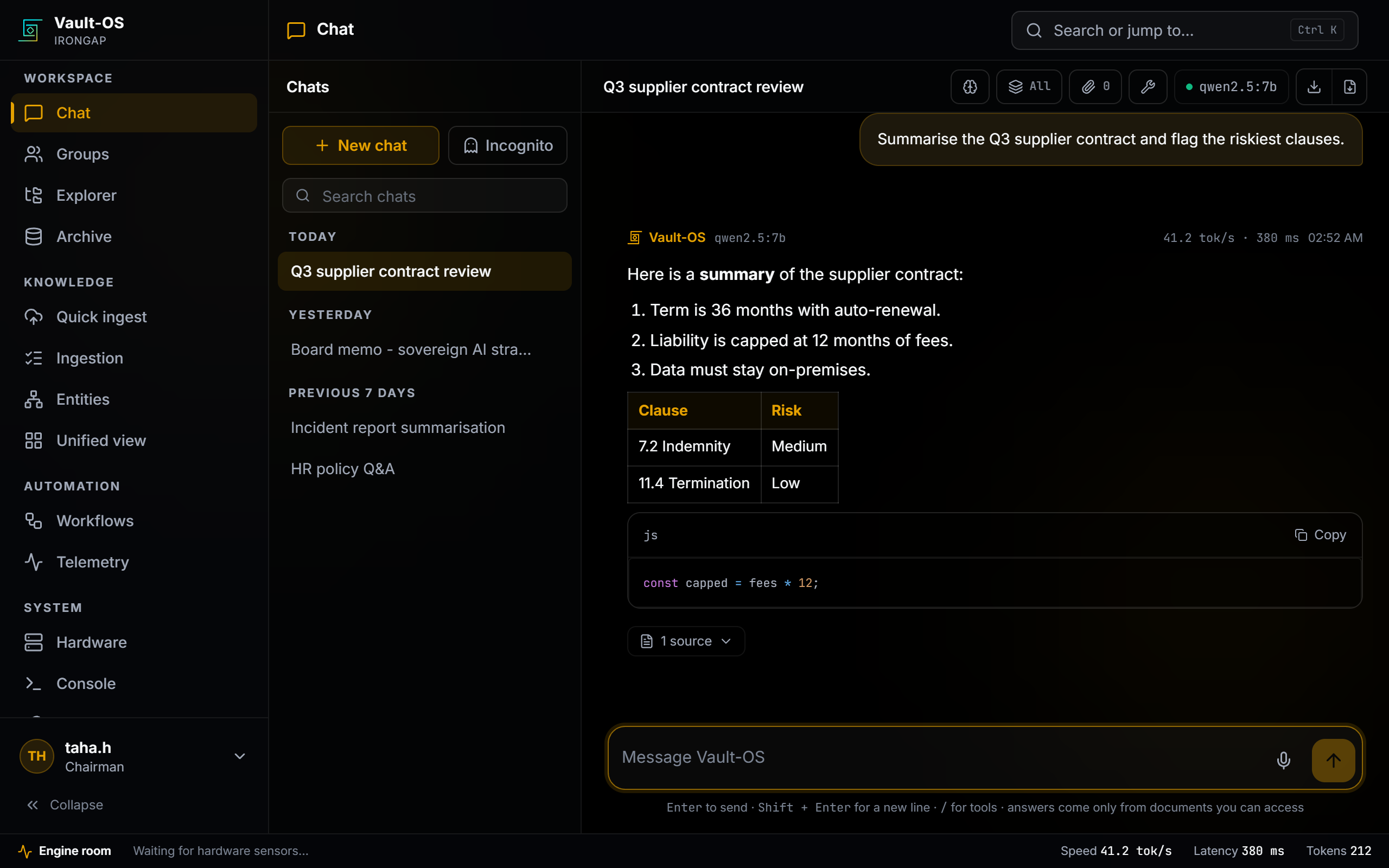The image size is (1389, 868).
Task: Collapse the sidebar
Action: [65, 805]
